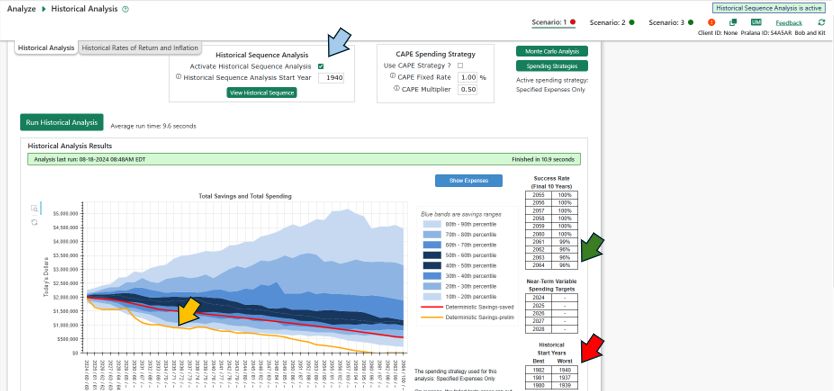Click the 50th - 60th percentile legend swatch
Image resolution: width=834 pixels, height=391 pixels.
432,255
